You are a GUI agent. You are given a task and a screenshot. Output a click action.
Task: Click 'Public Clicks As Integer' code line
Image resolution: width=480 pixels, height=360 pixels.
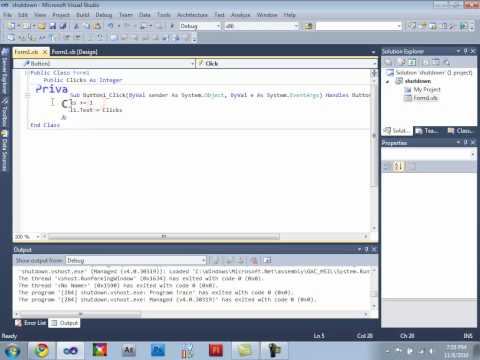point(83,80)
